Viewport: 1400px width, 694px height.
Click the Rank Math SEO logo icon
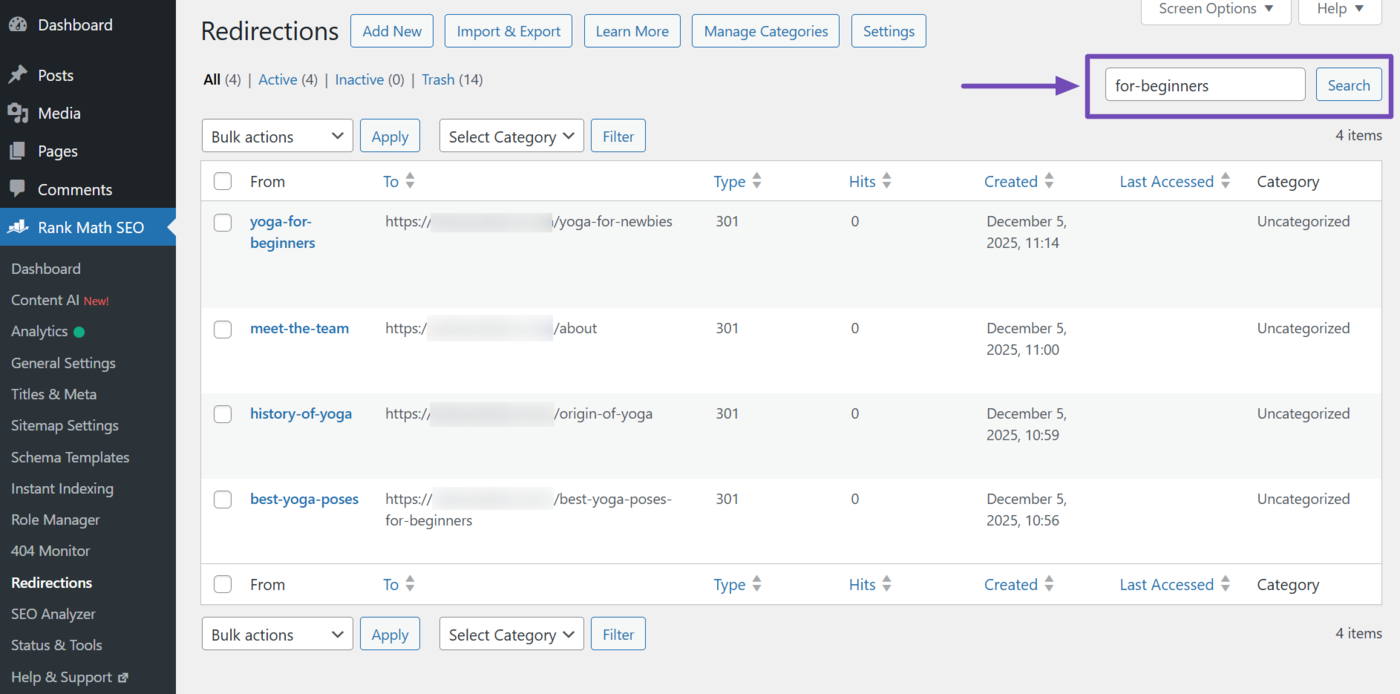tap(17, 227)
